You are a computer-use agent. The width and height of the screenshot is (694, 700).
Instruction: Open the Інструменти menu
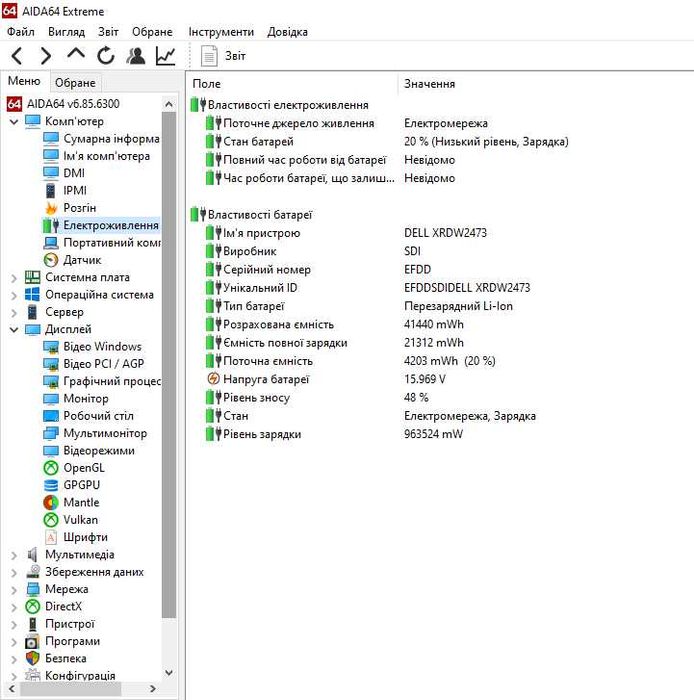pyautogui.click(x=221, y=32)
